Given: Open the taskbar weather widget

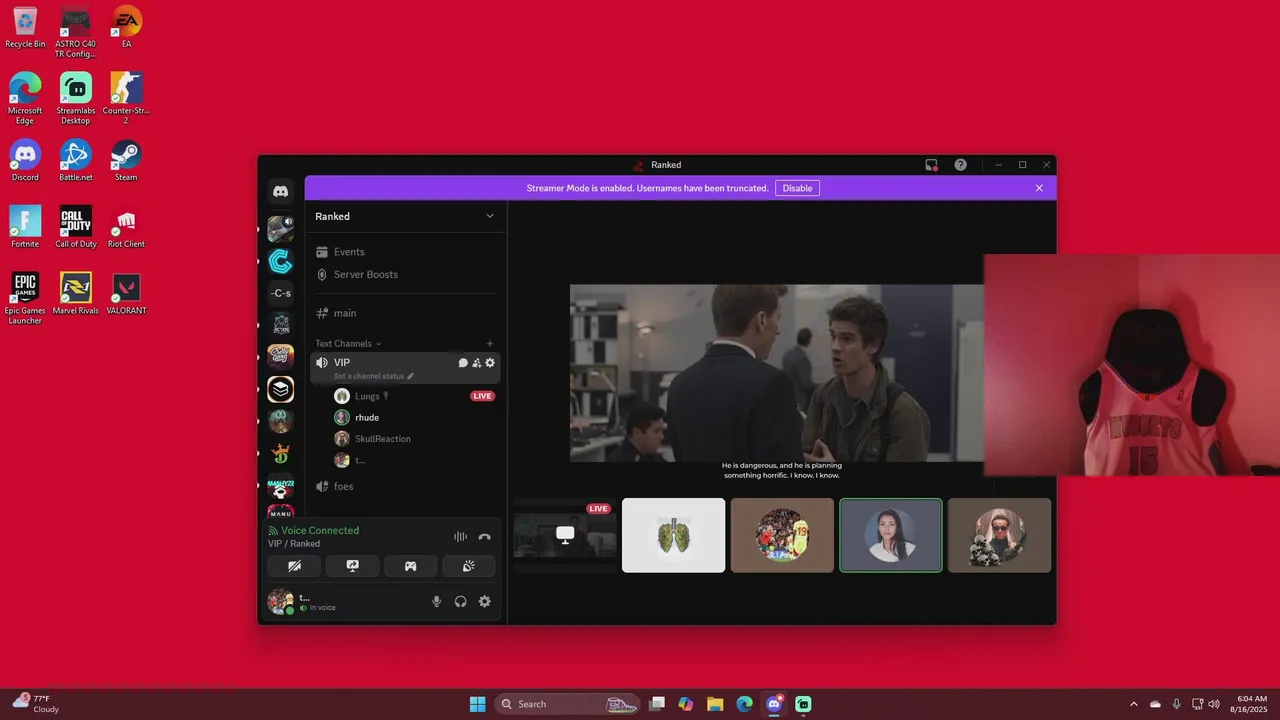Looking at the screenshot, I should (37, 704).
